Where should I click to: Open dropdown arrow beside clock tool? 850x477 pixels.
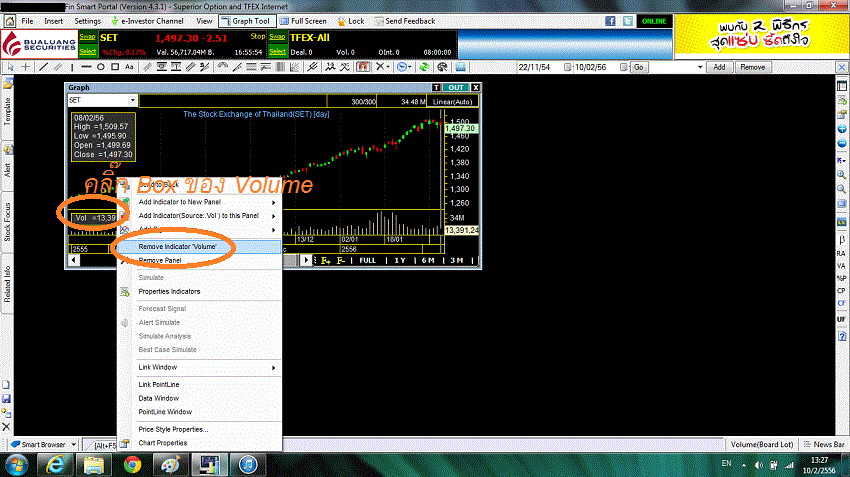tap(410, 67)
